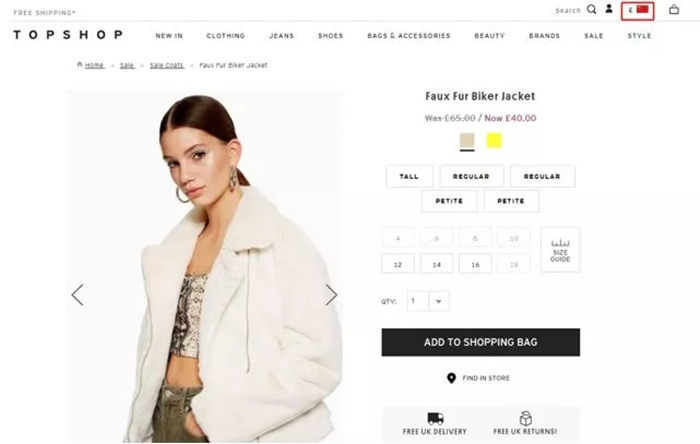Show the previous product image
The height and width of the screenshot is (444, 700).
[78, 295]
